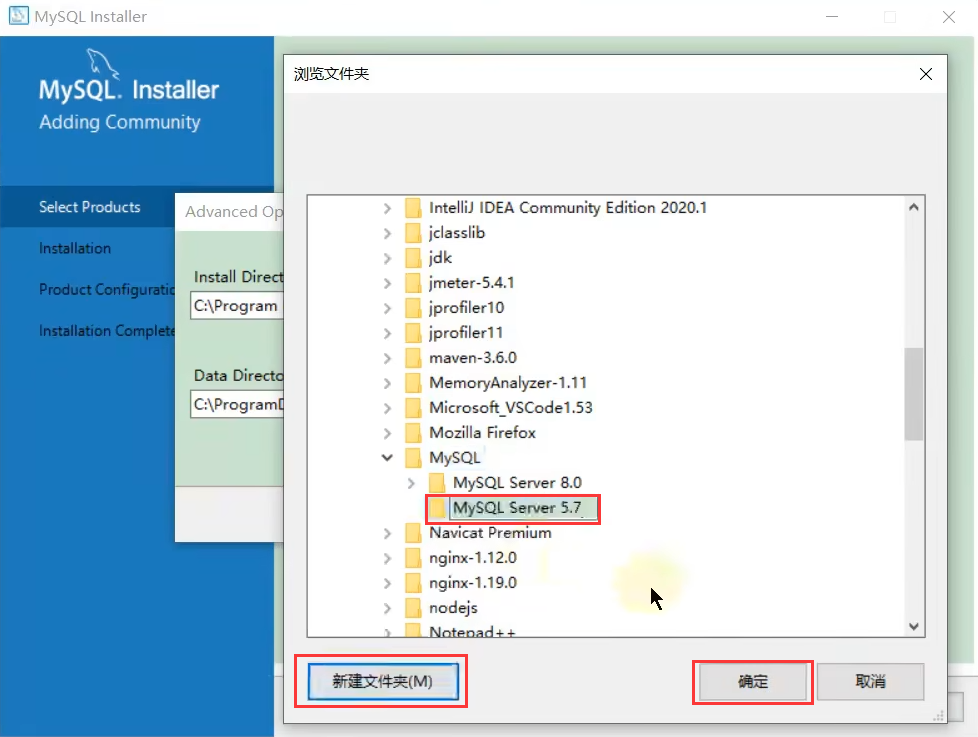978x737 pixels.
Task: Select the 'nginx-1.19.0' folder name
Action: pyautogui.click(x=473, y=582)
